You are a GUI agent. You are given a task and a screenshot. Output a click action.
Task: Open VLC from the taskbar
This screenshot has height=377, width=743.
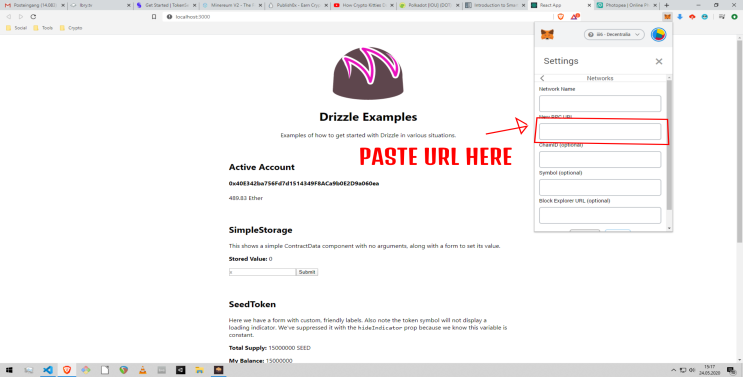143,370
